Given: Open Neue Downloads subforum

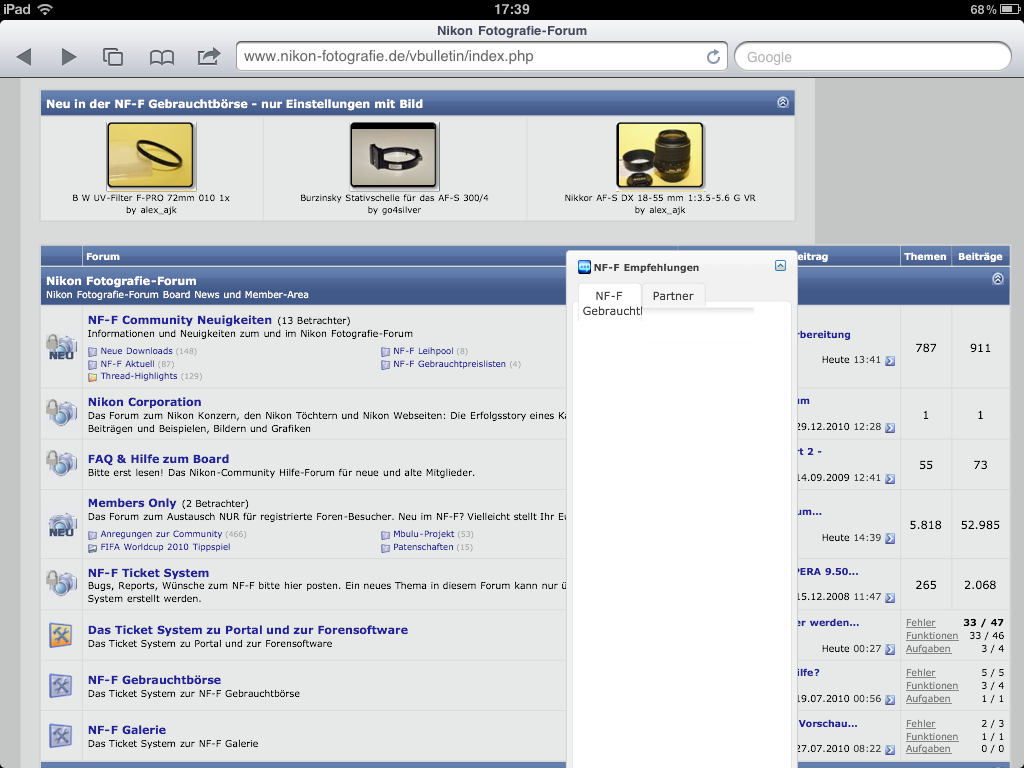Looking at the screenshot, I should (136, 351).
